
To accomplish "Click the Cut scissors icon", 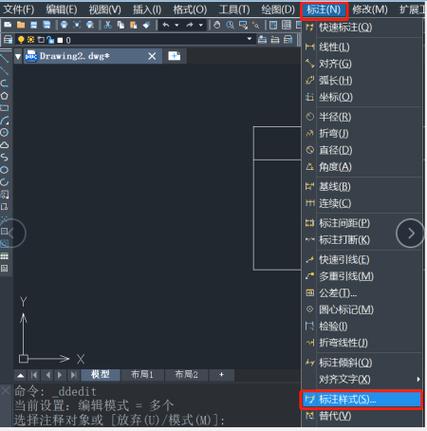I will click(x=108, y=25).
